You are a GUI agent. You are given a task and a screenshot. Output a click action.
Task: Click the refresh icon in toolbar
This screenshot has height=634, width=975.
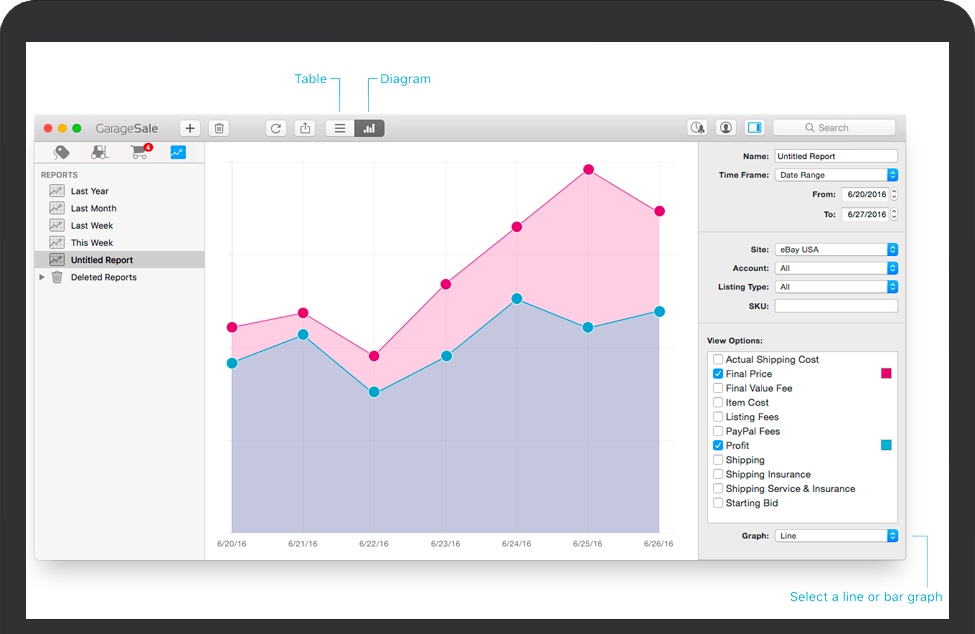pyautogui.click(x=276, y=128)
